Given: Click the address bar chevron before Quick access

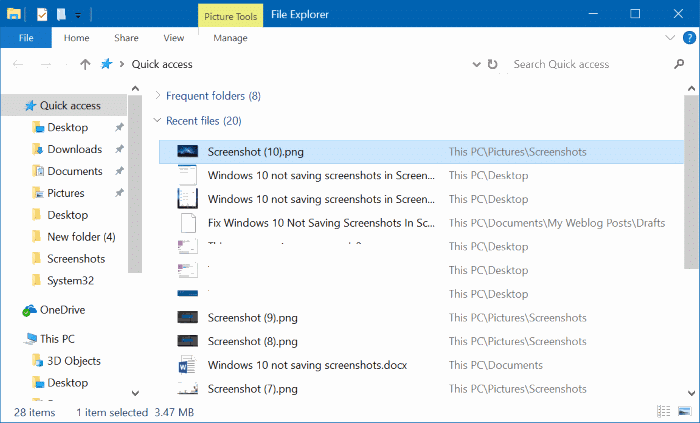Looking at the screenshot, I should pyautogui.click(x=121, y=64).
